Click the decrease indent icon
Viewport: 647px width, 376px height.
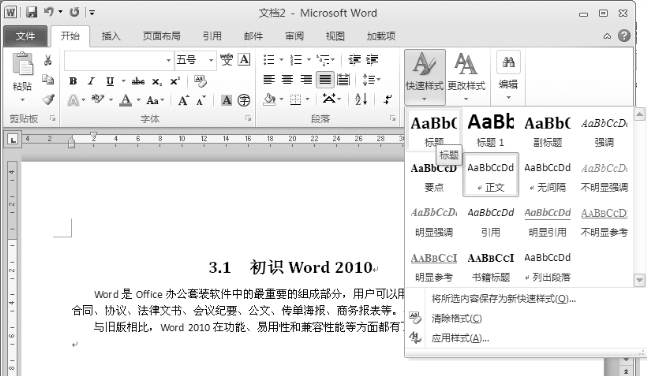(354, 60)
